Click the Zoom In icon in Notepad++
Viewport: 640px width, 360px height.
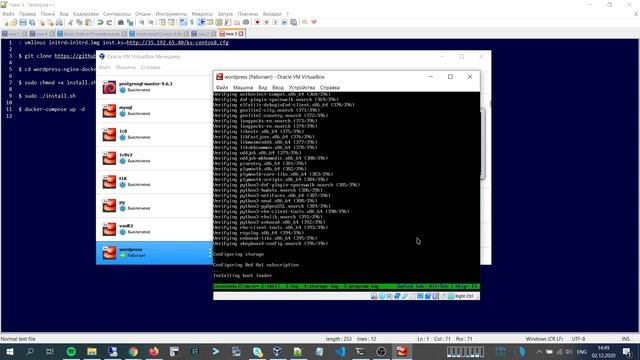pyautogui.click(x=142, y=23)
